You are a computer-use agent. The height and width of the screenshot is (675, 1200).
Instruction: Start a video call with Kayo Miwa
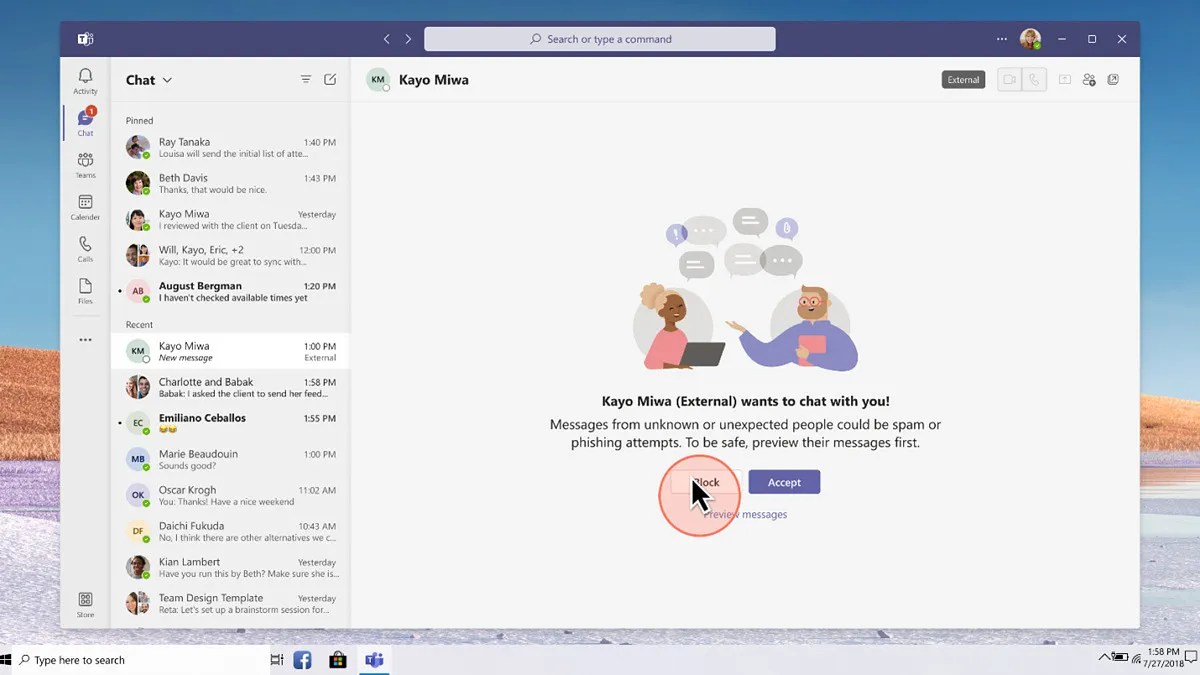[x=1008, y=79]
